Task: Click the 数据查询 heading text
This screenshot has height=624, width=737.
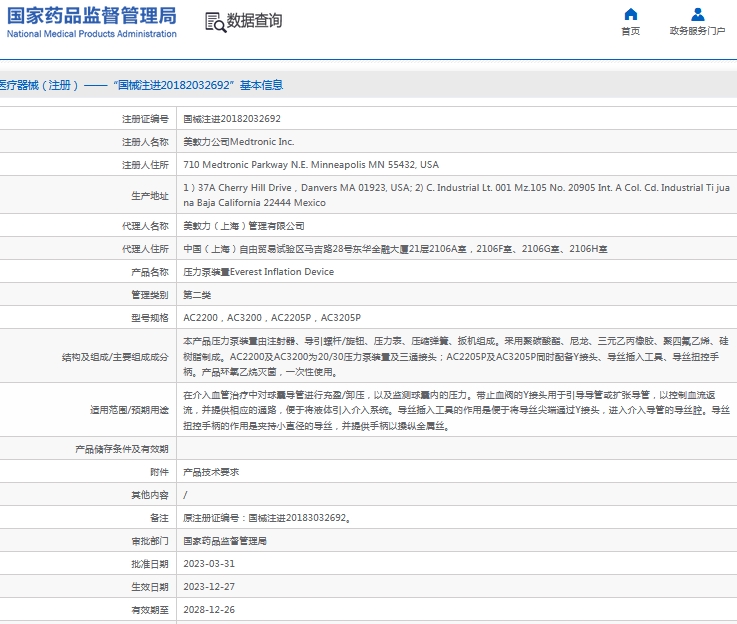Action: point(254,21)
